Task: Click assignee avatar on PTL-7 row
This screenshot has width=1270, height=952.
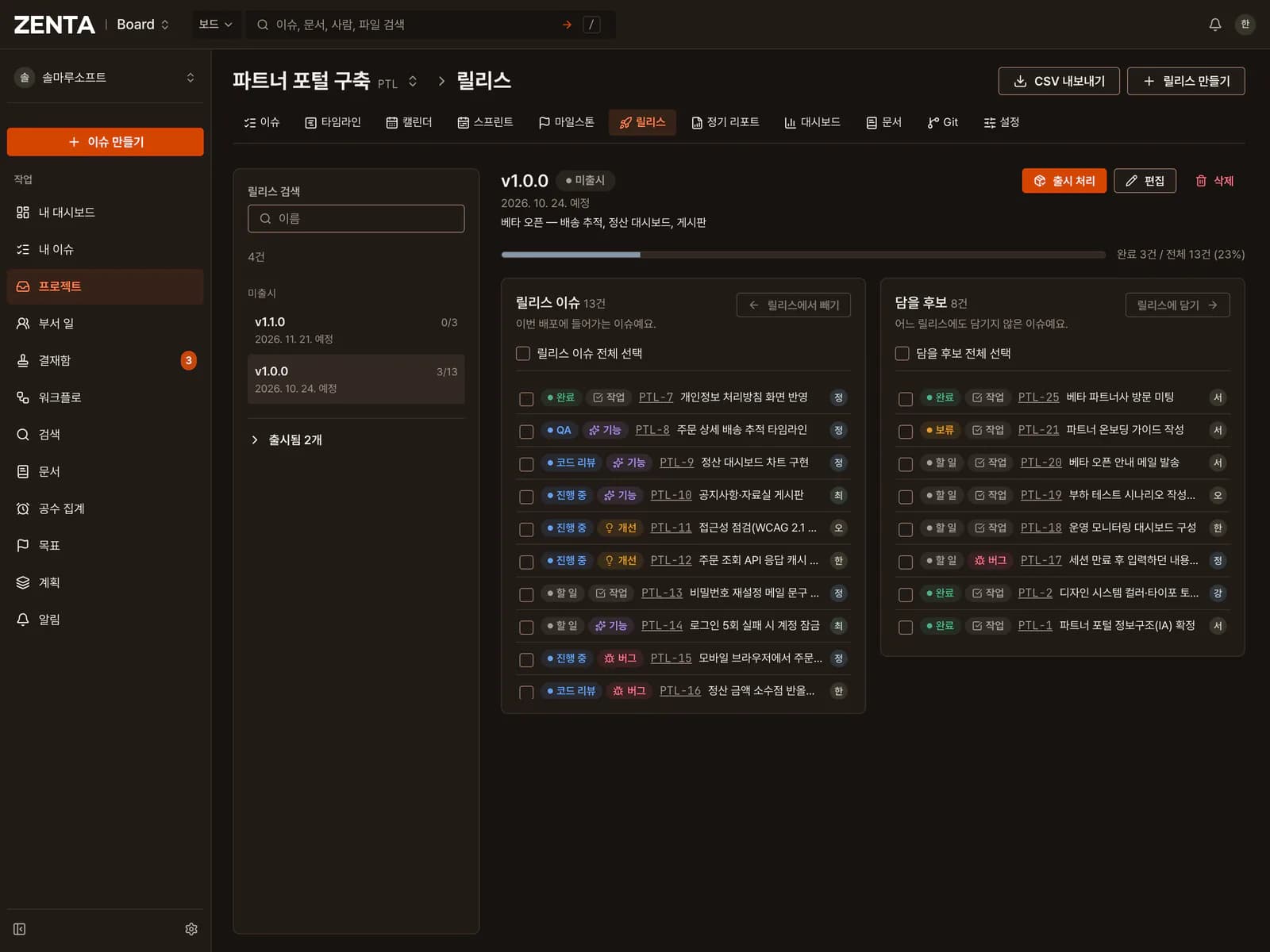Action: pyautogui.click(x=838, y=397)
